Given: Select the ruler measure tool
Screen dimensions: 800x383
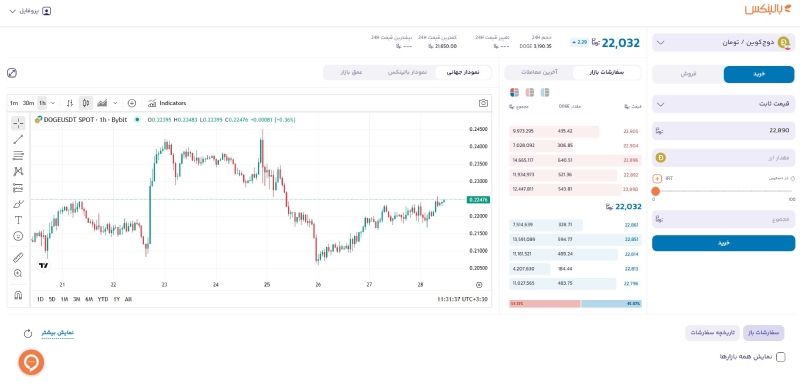Looking at the screenshot, I should [x=18, y=257].
